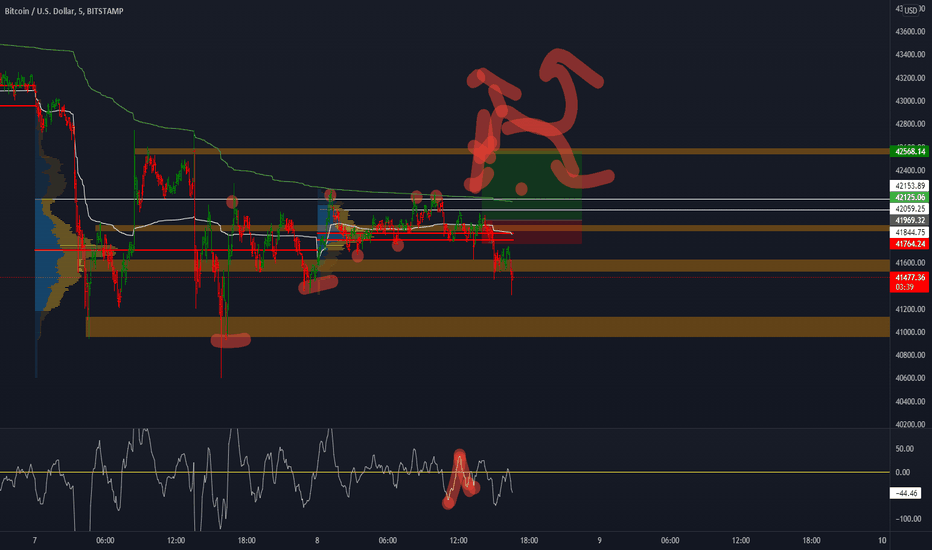Screen dimensions: 932x550
Task: Select the green long-position profit zone
Action: [x=531, y=186]
